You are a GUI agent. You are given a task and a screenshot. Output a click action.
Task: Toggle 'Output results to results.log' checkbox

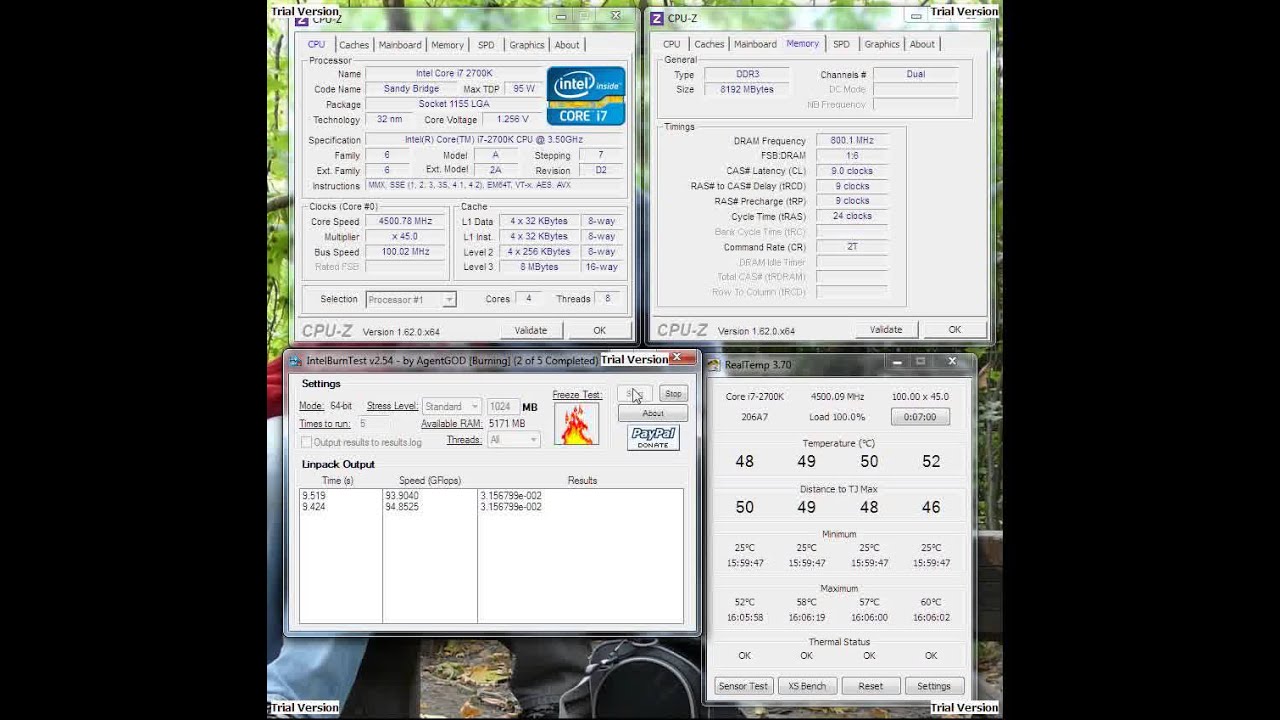click(306, 442)
